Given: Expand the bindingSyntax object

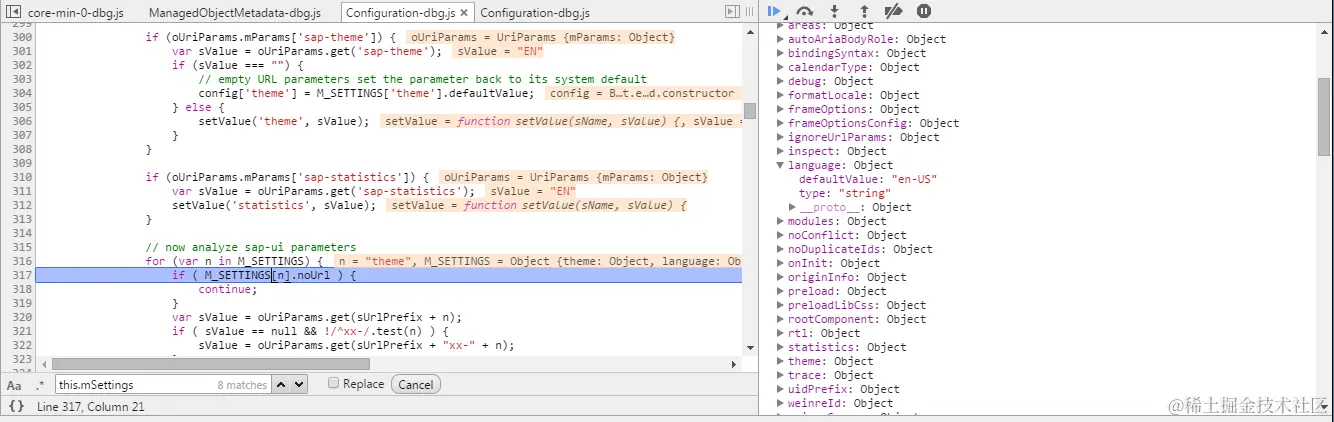Looking at the screenshot, I should (x=780, y=53).
